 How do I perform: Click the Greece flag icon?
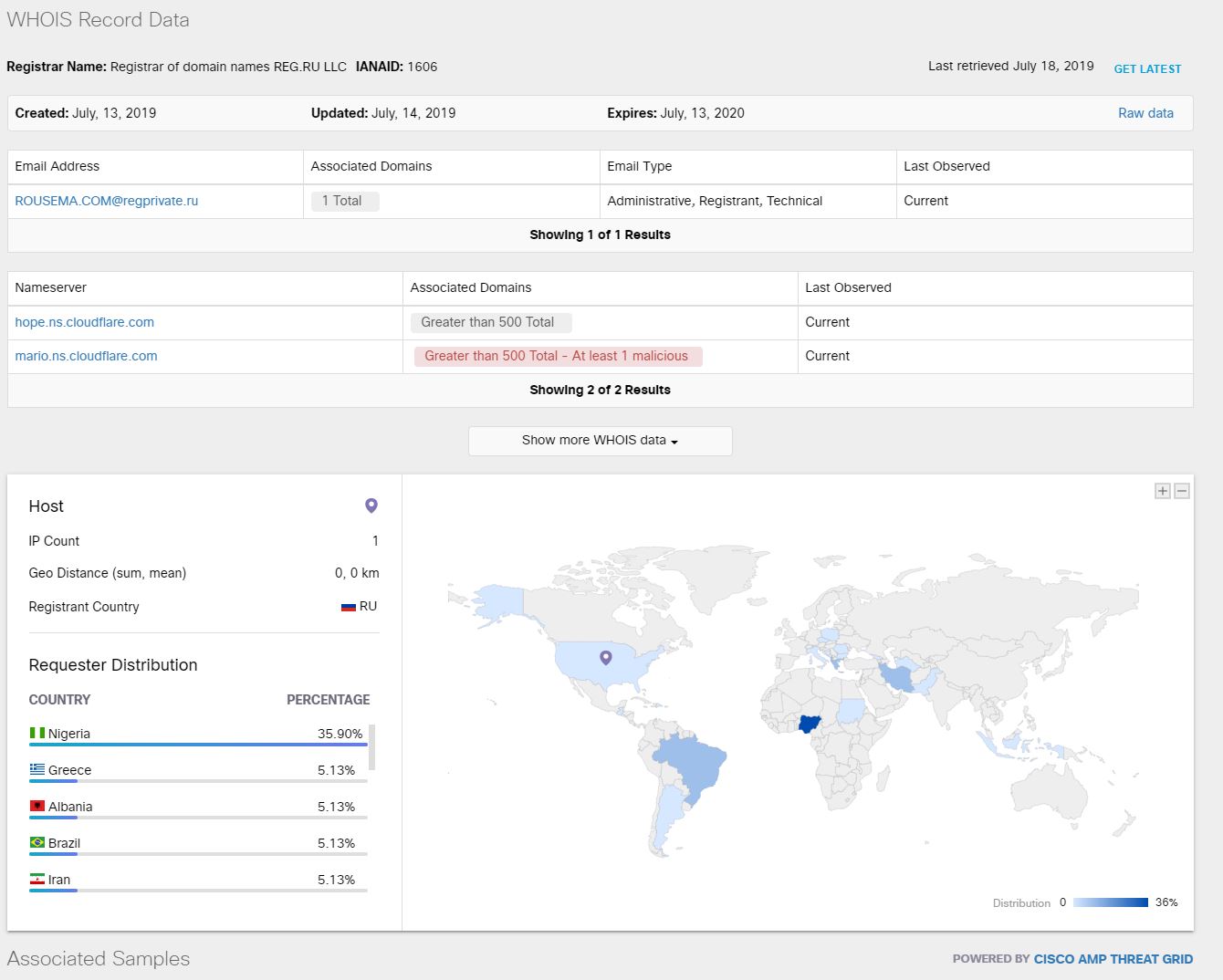(37, 769)
